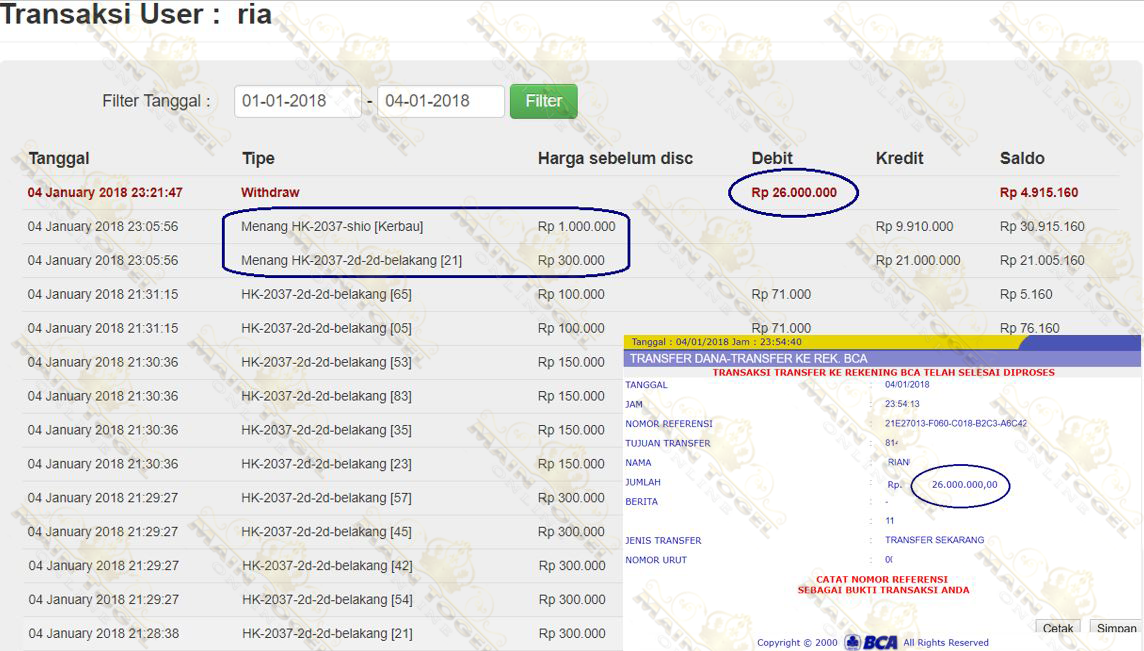The image size is (1144, 651).
Task: Click the Debit column header
Action: tap(772, 158)
